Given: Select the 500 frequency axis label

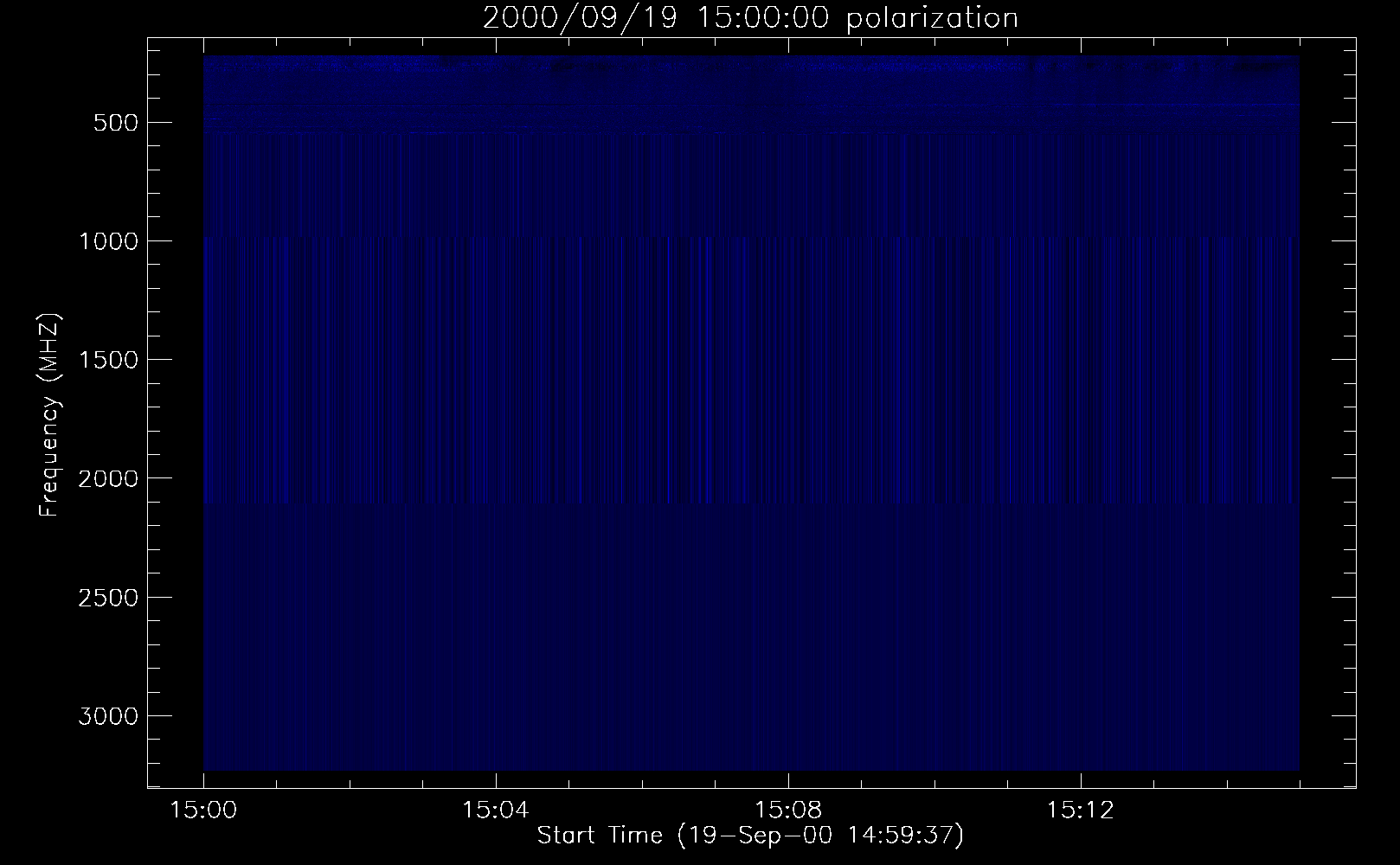Looking at the screenshot, I should pos(113,123).
